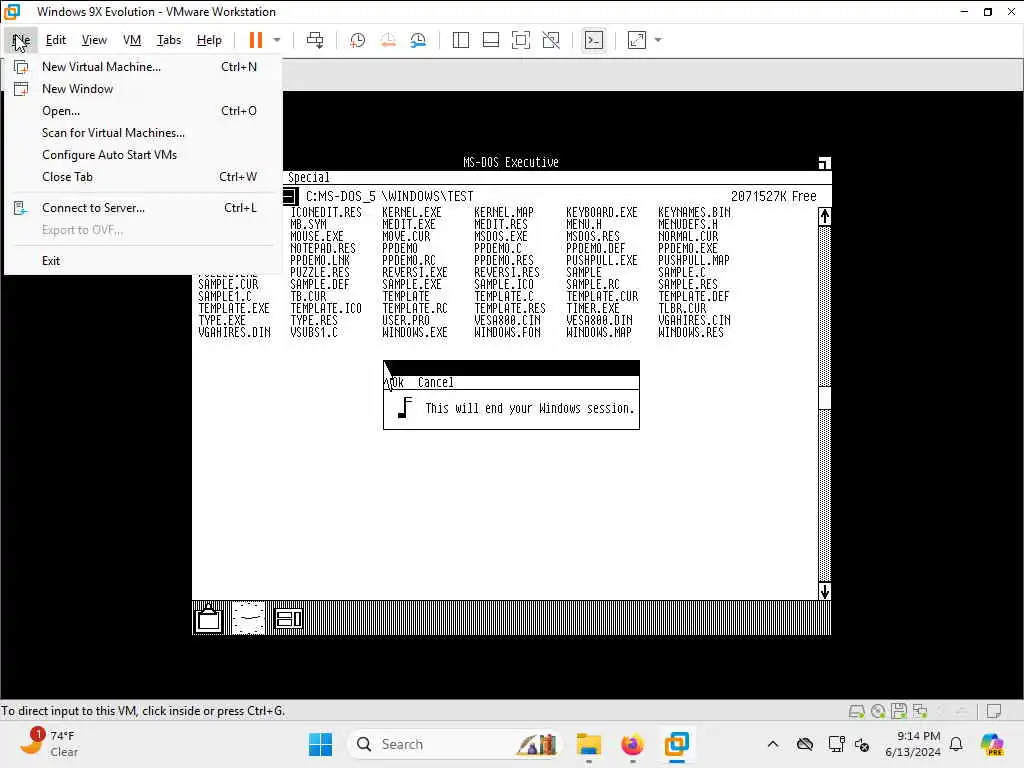Open Firefox from taskbar
The image size is (1024, 768).
632,744
